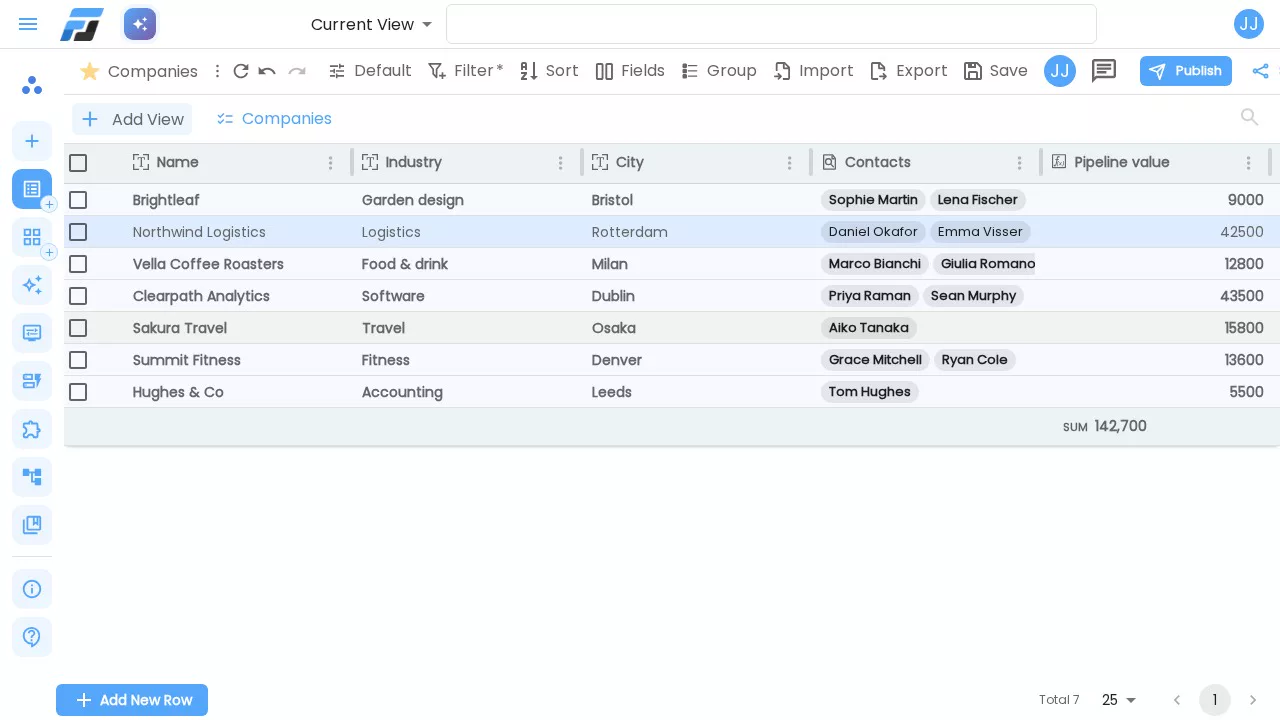Click the Tom Hughes contact chip
This screenshot has height=720, width=1280.
(870, 392)
